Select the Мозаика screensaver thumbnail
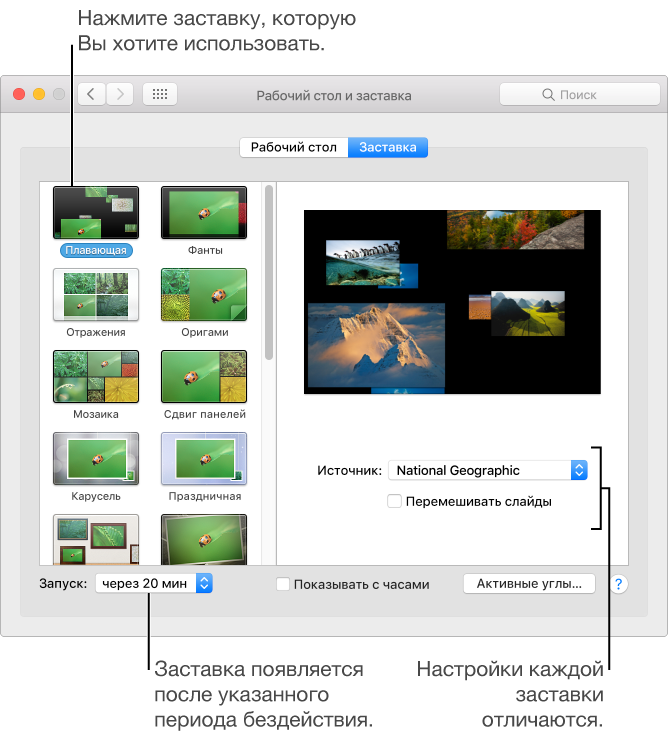Screen dimensions: 668x740 tap(96, 377)
